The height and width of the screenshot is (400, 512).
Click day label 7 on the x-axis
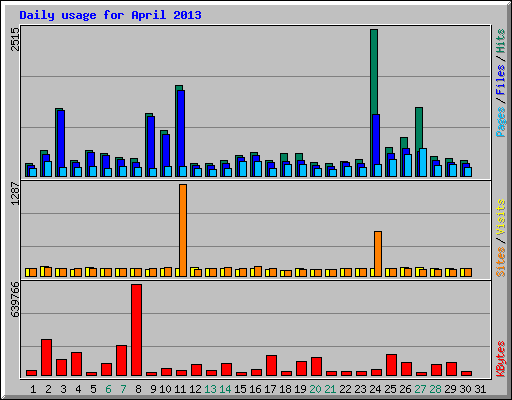coord(123,389)
